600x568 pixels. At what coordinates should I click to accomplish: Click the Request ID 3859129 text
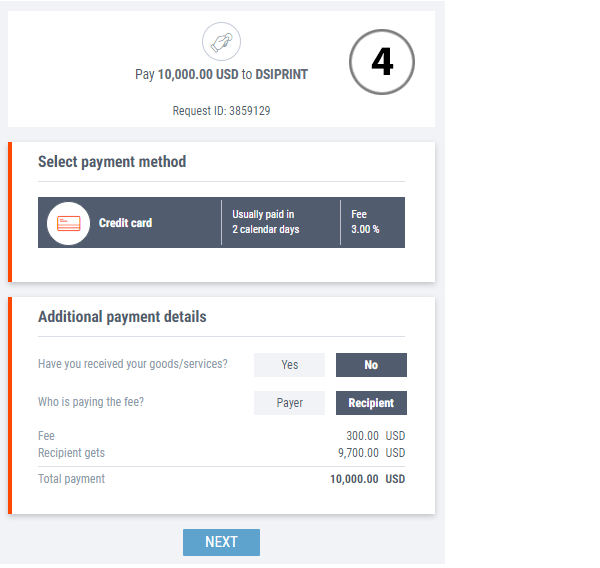click(x=221, y=111)
